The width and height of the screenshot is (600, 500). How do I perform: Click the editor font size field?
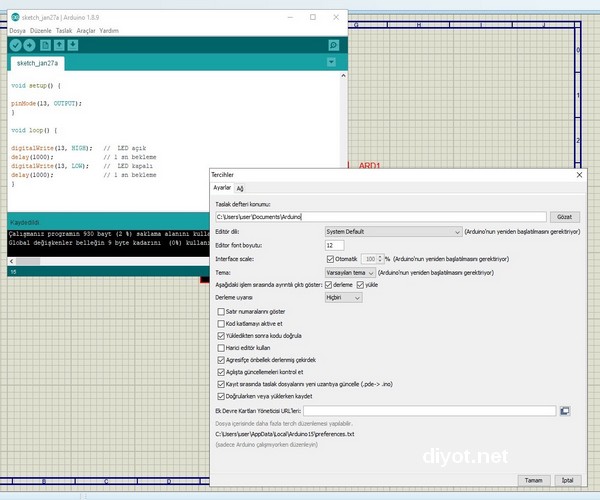(334, 245)
